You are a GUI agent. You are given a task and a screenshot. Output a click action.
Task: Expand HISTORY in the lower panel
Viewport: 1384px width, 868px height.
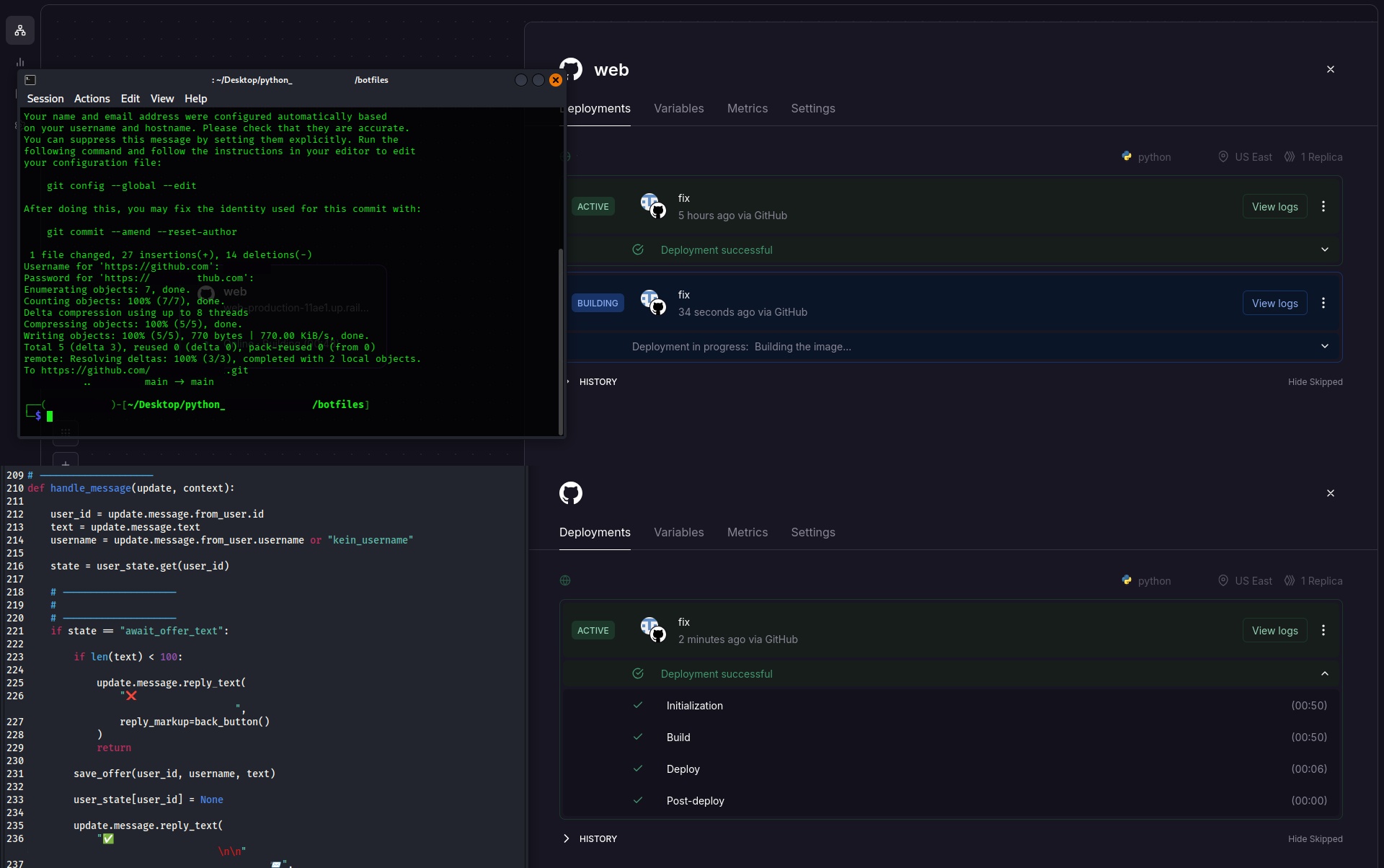coord(588,838)
